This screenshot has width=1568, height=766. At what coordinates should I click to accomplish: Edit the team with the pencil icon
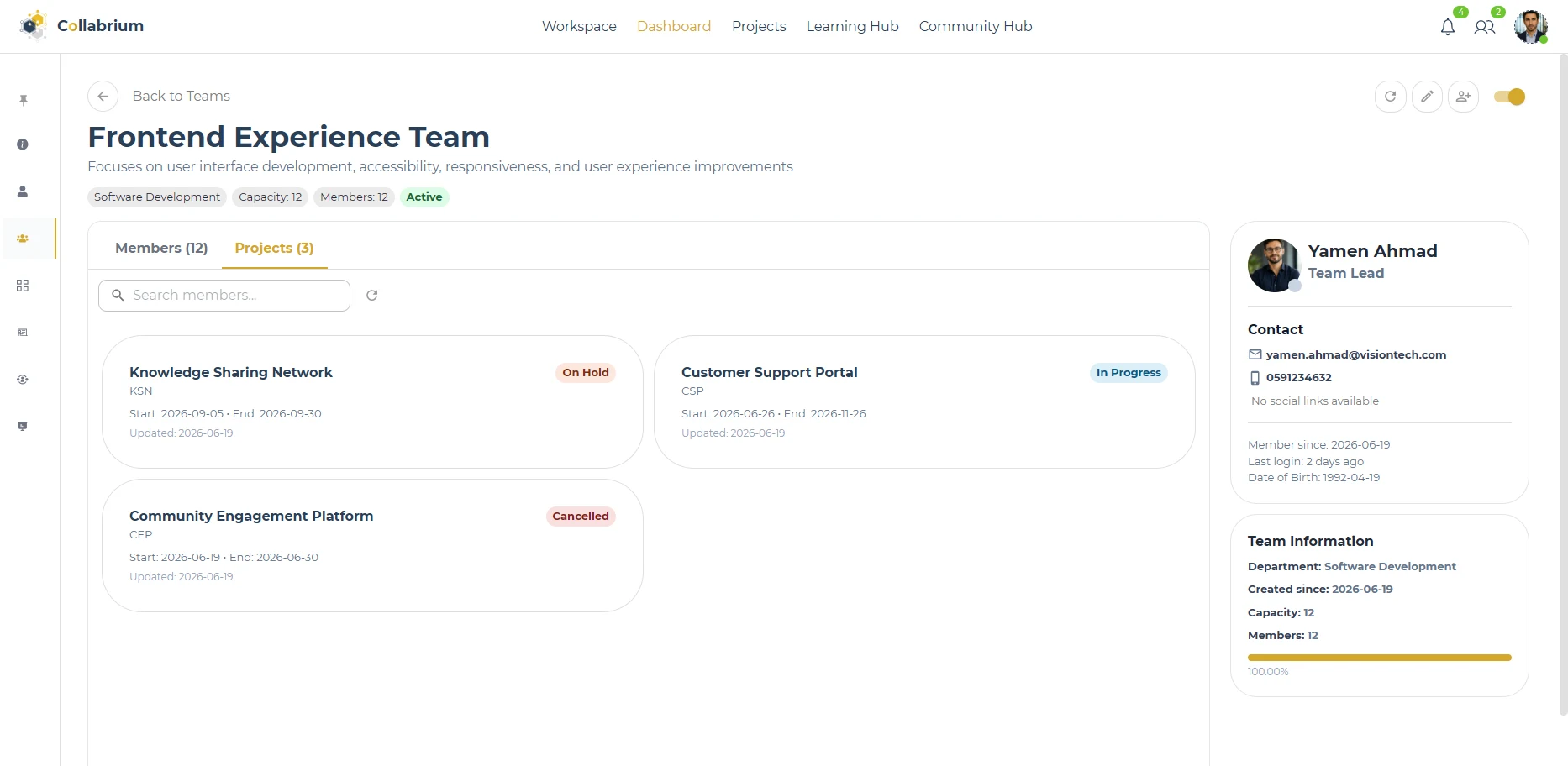[1427, 97]
